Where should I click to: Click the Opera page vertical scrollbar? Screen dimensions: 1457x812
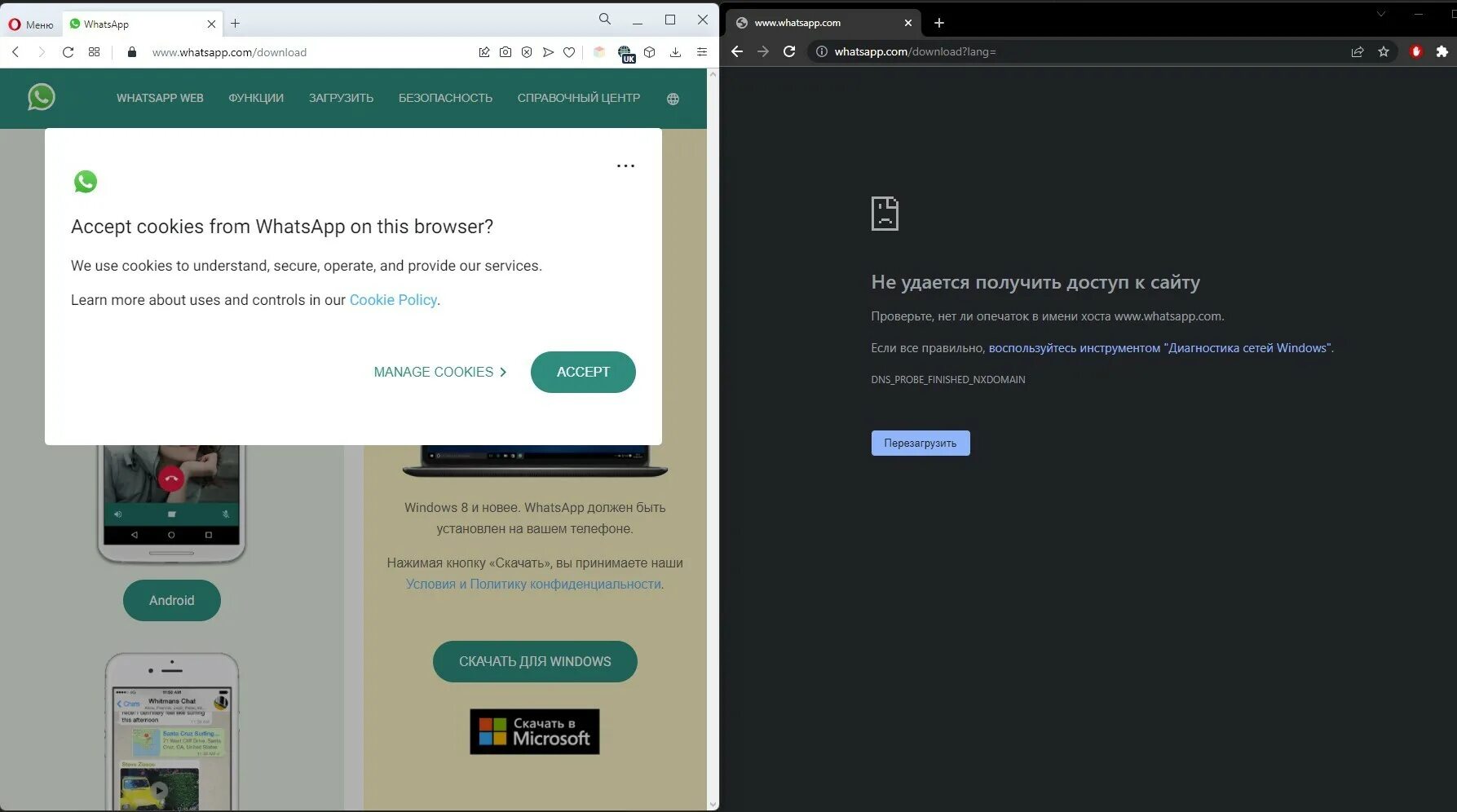point(713,440)
